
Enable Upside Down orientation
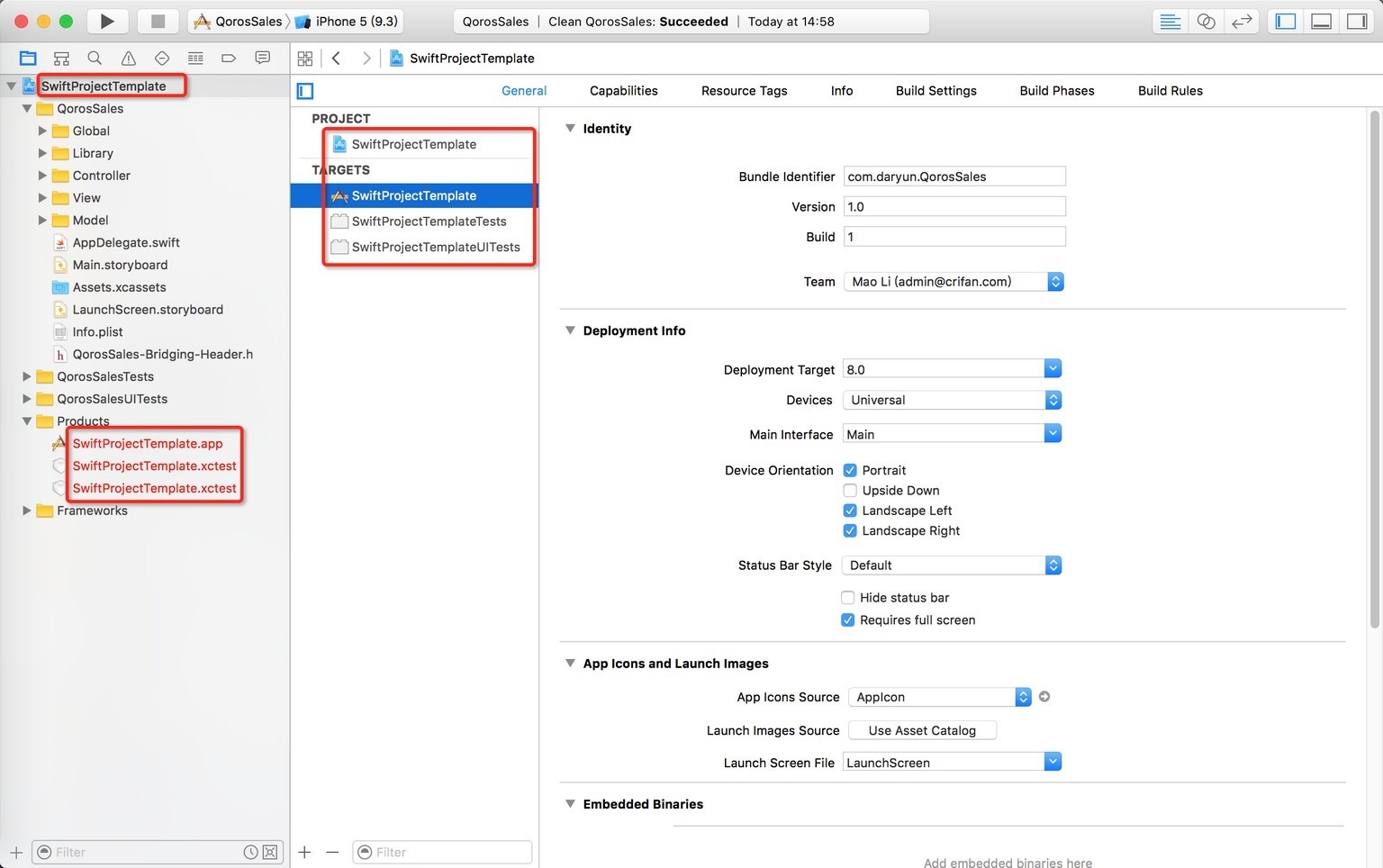[850, 491]
